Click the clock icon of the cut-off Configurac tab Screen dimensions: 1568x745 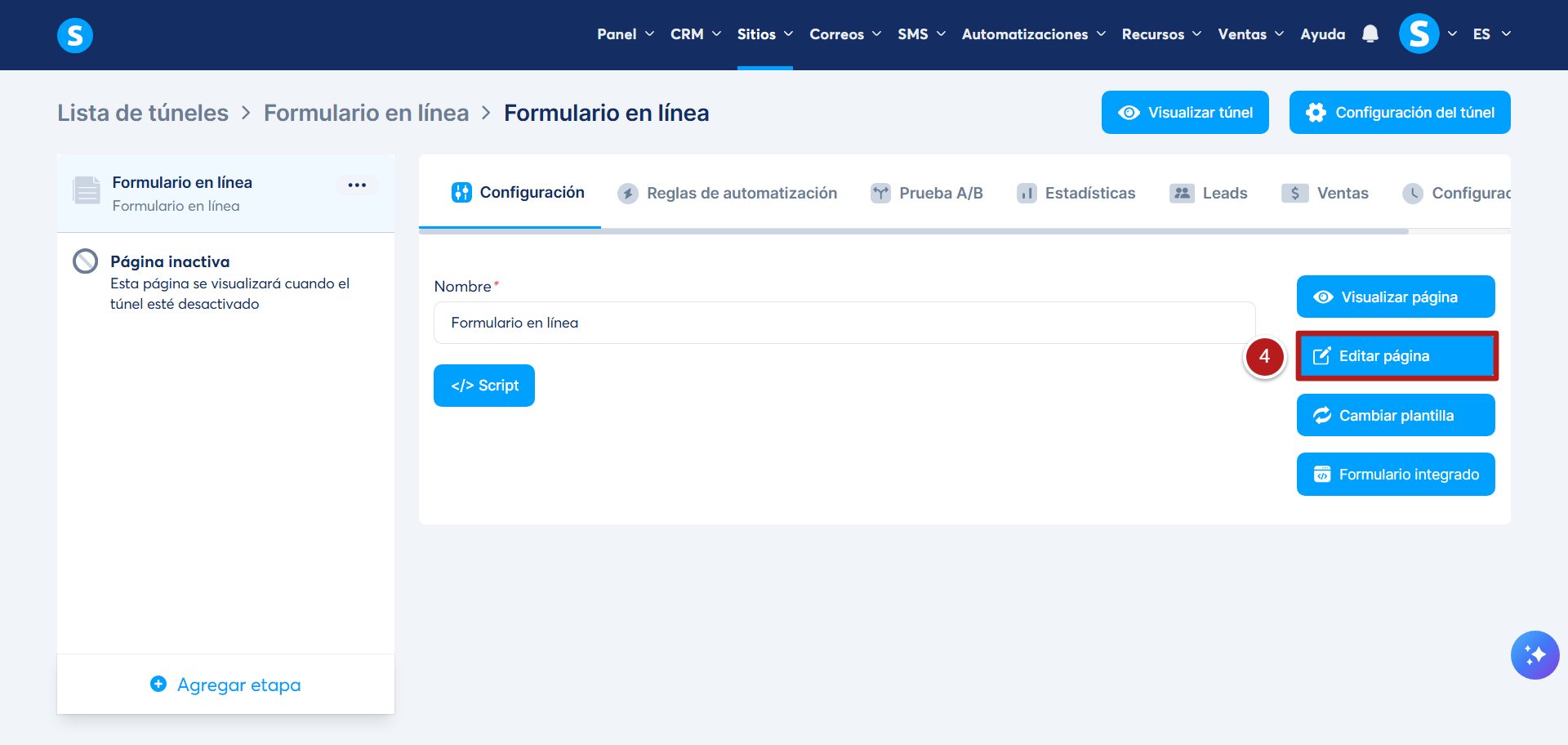point(1413,194)
